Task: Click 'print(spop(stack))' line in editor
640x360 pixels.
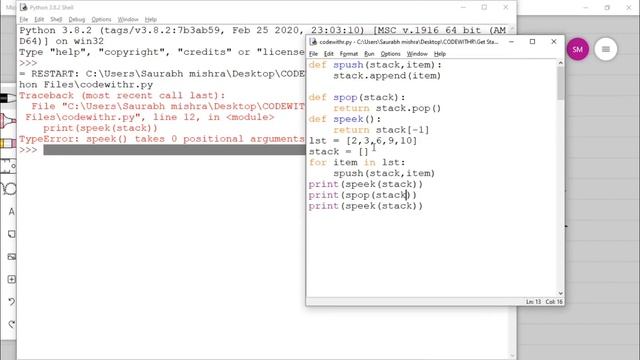Action: pos(363,195)
